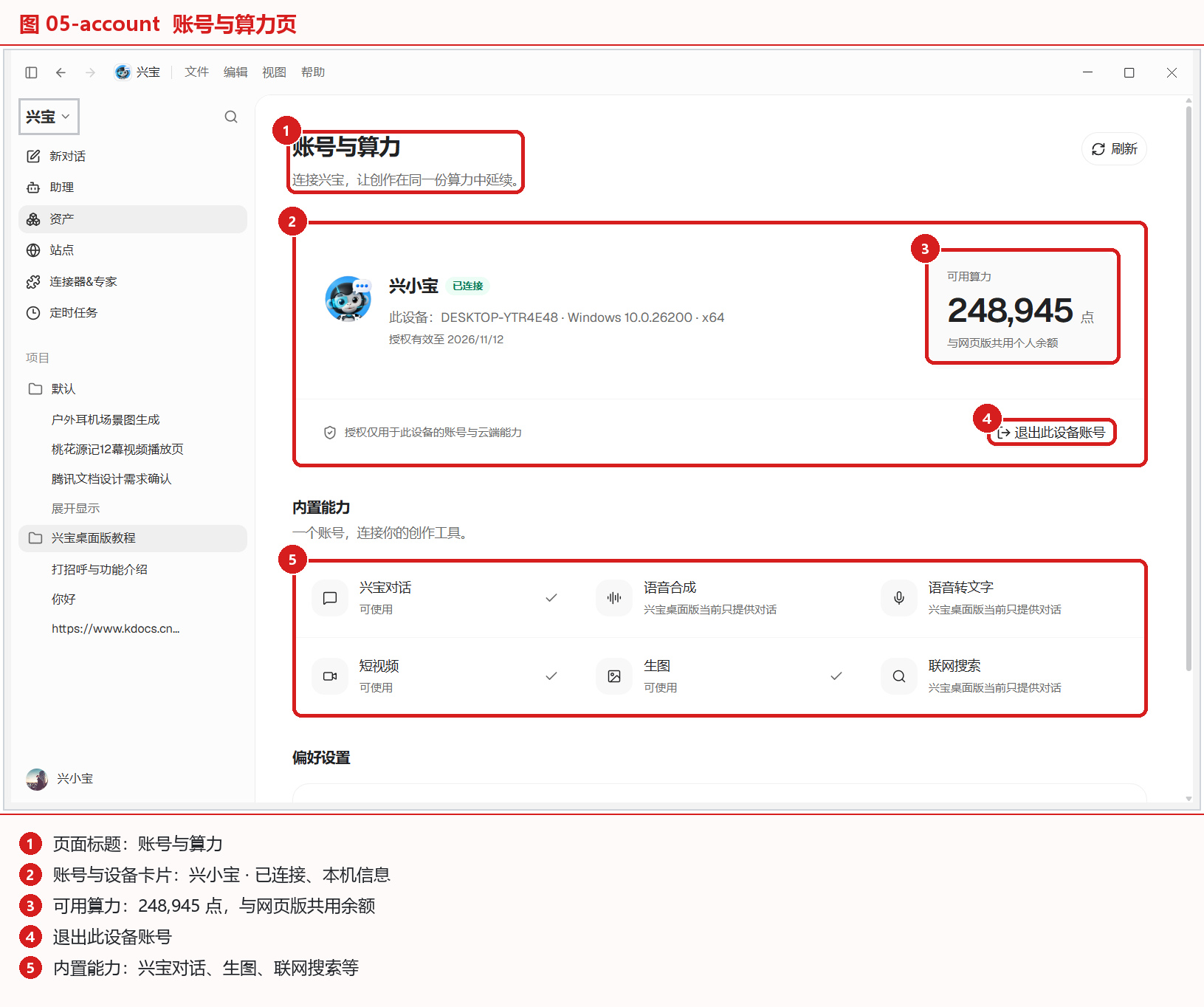Screen dimensions: 1204x1007
Task: Open the https://www.kdocs.cn conversation
Action: click(x=116, y=629)
